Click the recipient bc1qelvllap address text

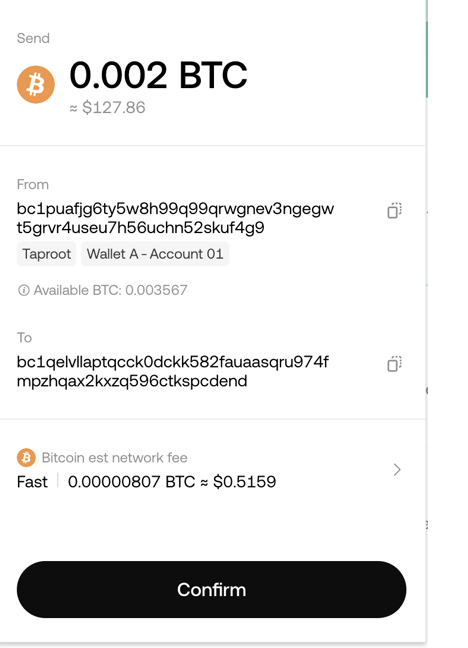[x=173, y=372]
